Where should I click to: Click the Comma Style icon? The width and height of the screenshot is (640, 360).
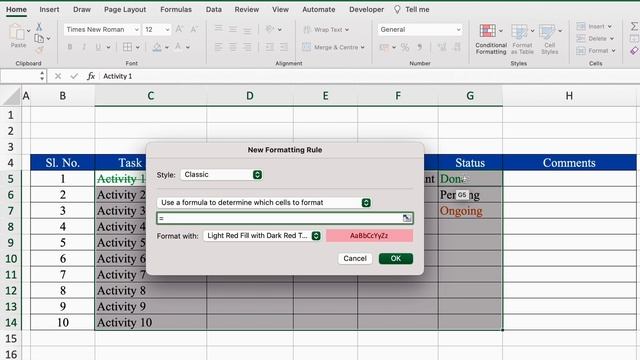pyautogui.click(x=419, y=47)
